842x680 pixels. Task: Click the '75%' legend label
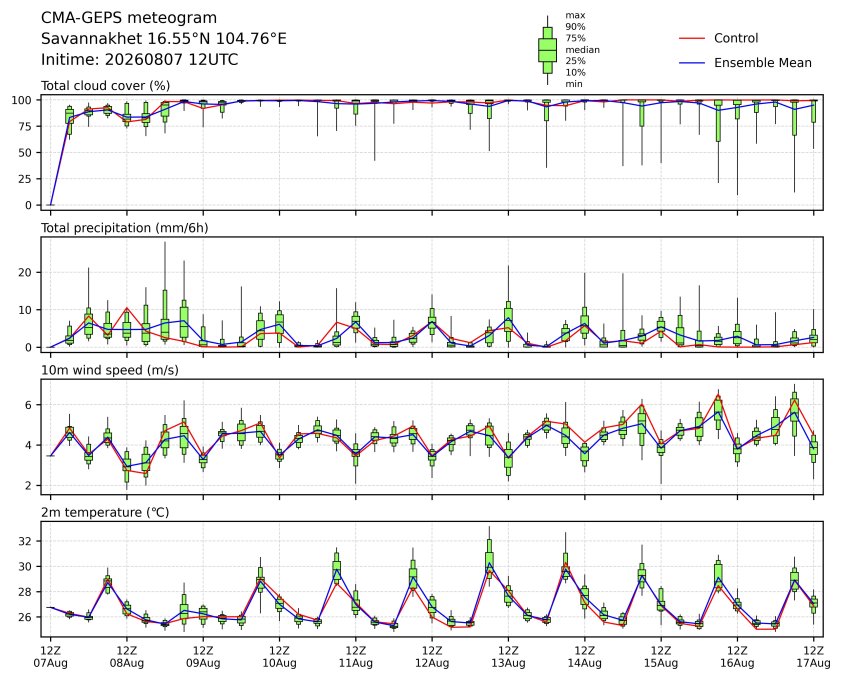[575, 38]
